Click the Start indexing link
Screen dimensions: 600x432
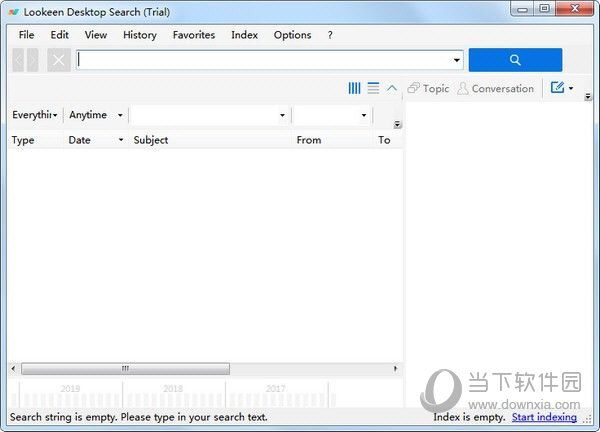tap(544, 417)
